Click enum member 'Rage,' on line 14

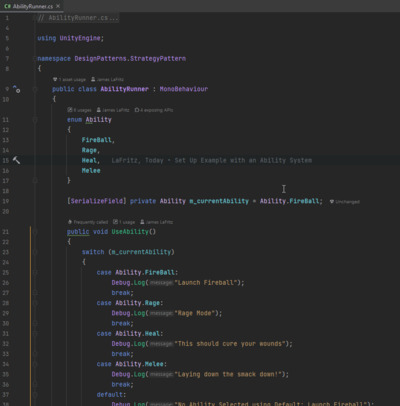(91, 150)
